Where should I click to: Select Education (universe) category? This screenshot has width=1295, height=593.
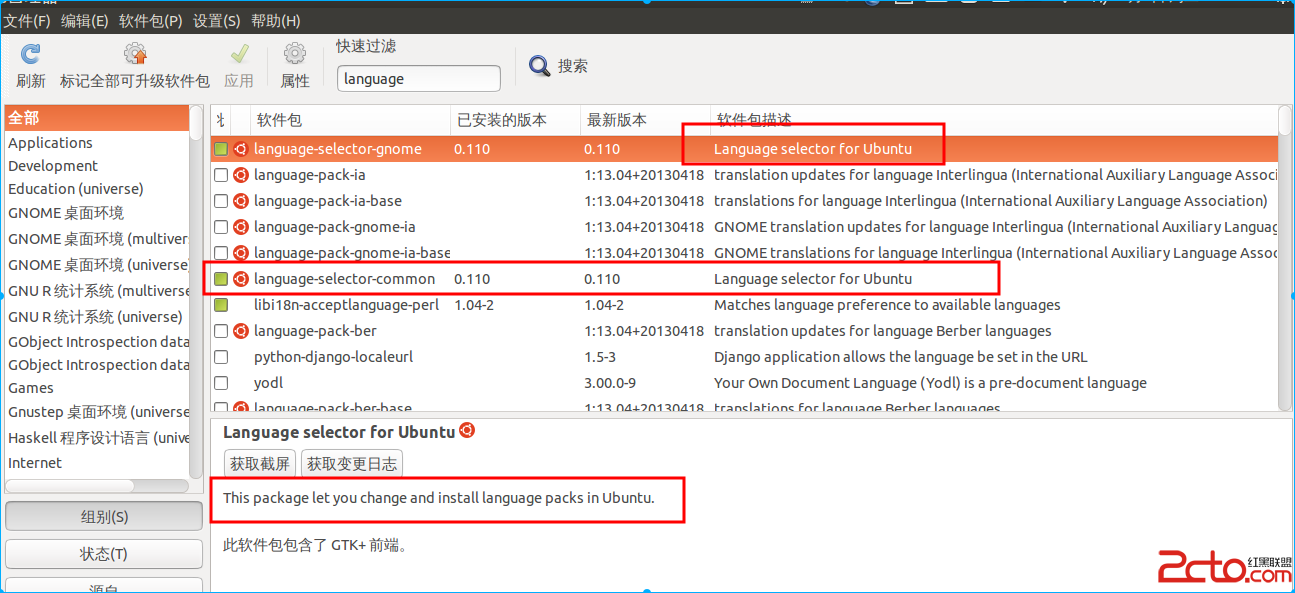[x=76, y=189]
